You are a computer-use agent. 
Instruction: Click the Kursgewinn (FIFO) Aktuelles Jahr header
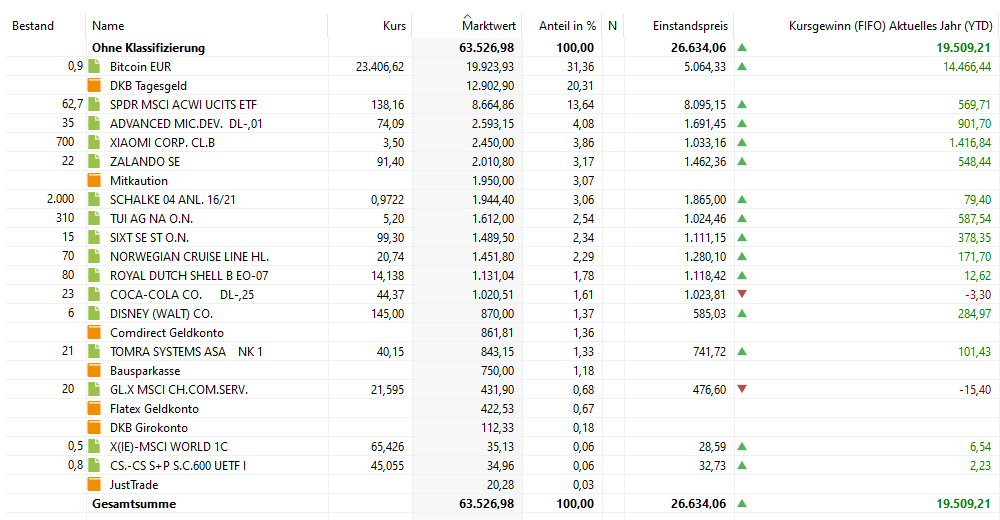point(890,26)
